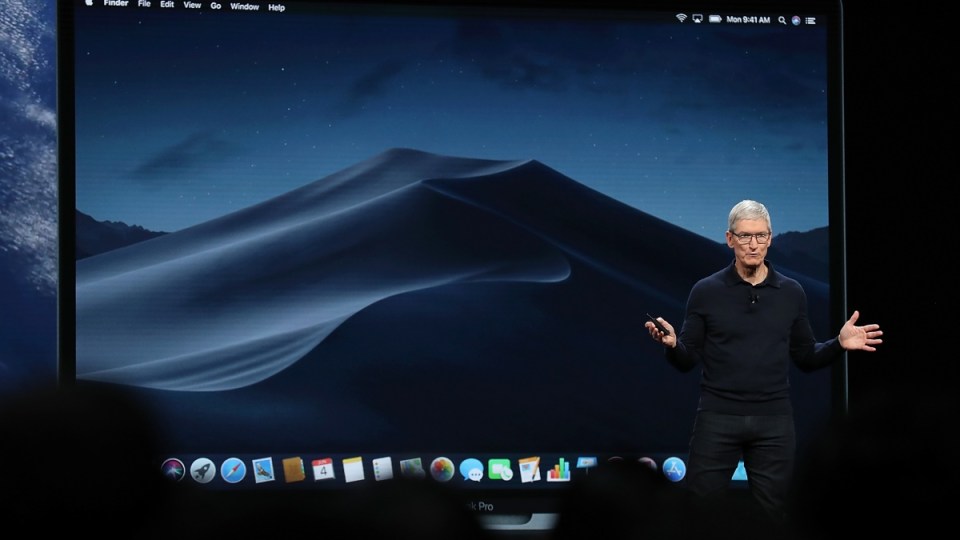Open Siri from the Dock
Viewport: 960px width, 540px height.
[173, 470]
